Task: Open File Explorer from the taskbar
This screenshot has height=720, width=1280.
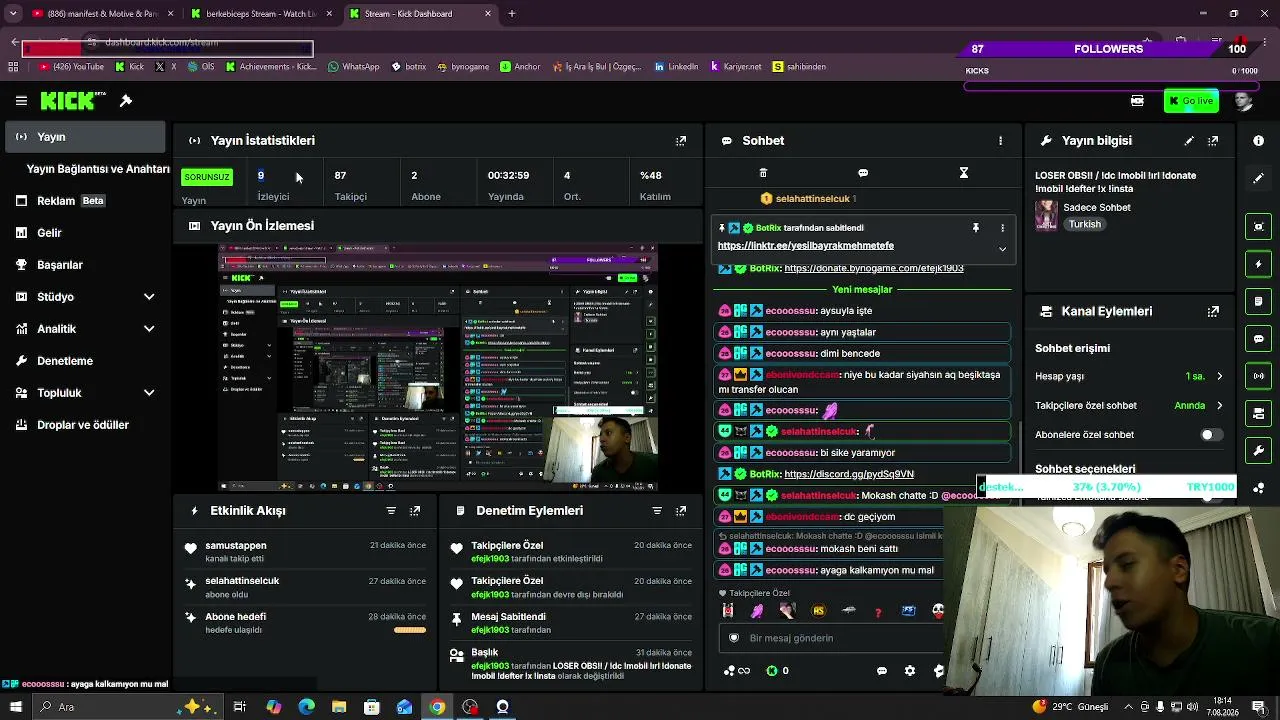Action: pos(339,707)
